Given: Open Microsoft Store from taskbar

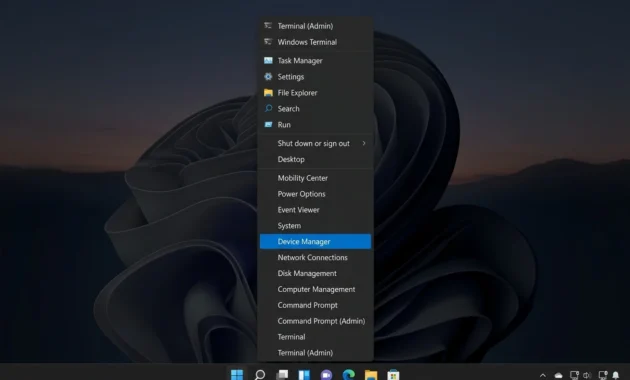Looking at the screenshot, I should 393,374.
